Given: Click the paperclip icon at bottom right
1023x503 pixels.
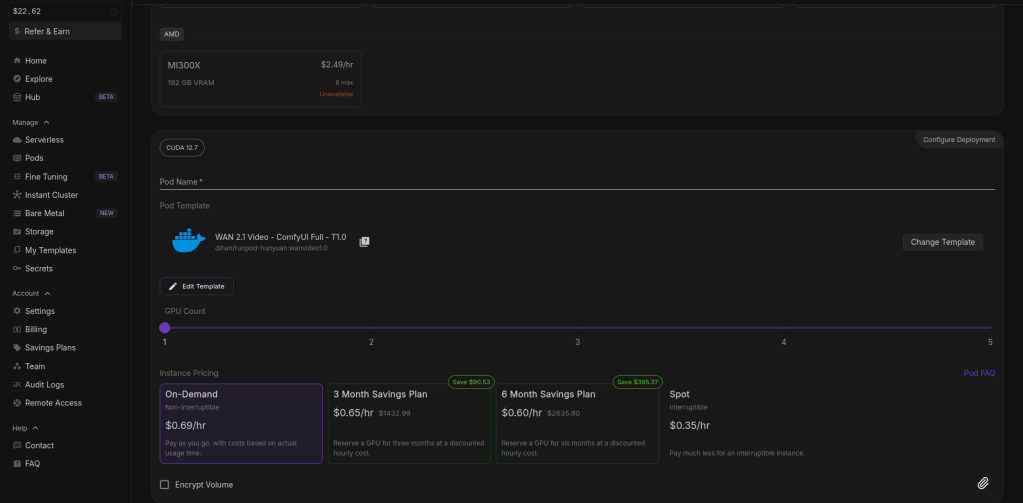Looking at the screenshot, I should (982, 483).
